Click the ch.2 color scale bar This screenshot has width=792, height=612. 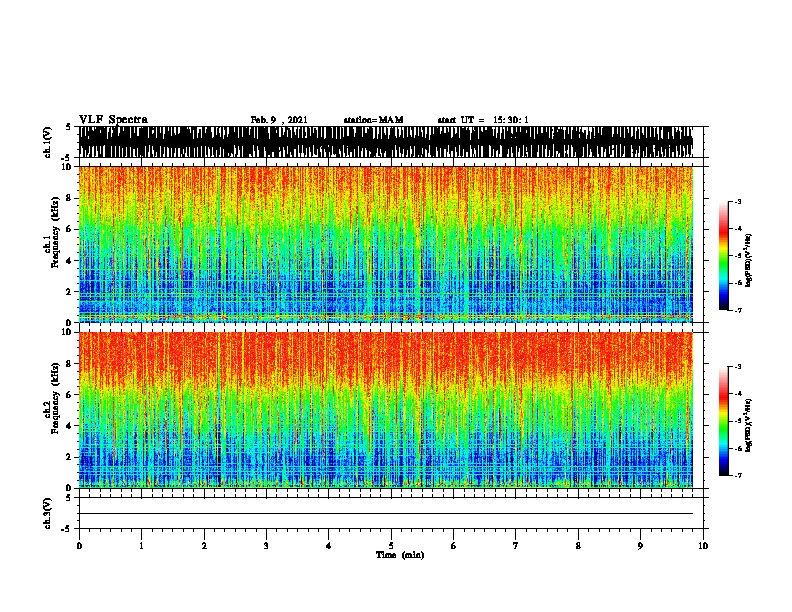[724, 421]
